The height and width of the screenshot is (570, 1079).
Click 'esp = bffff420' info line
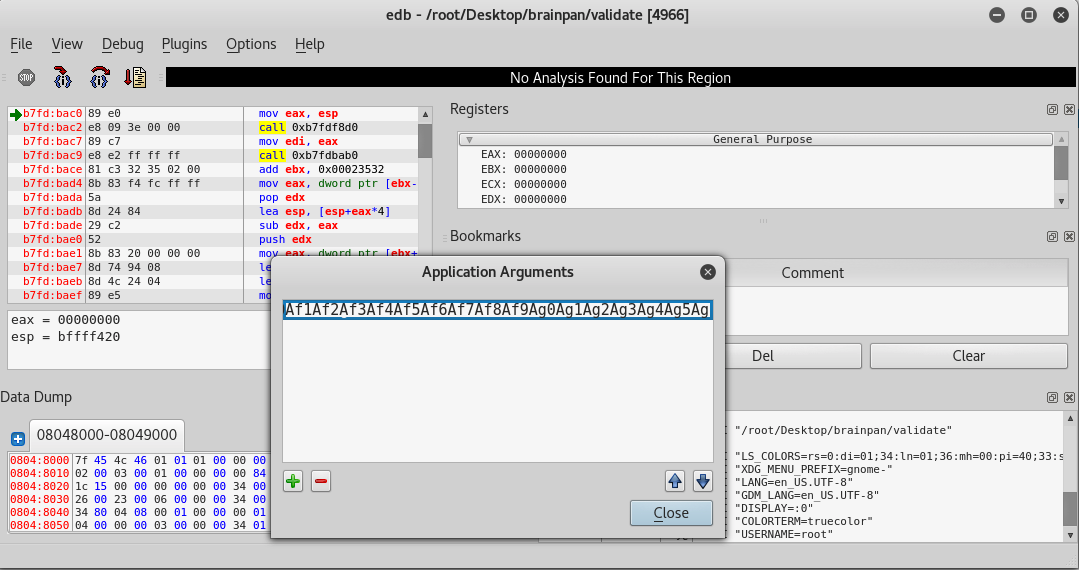coord(65,337)
